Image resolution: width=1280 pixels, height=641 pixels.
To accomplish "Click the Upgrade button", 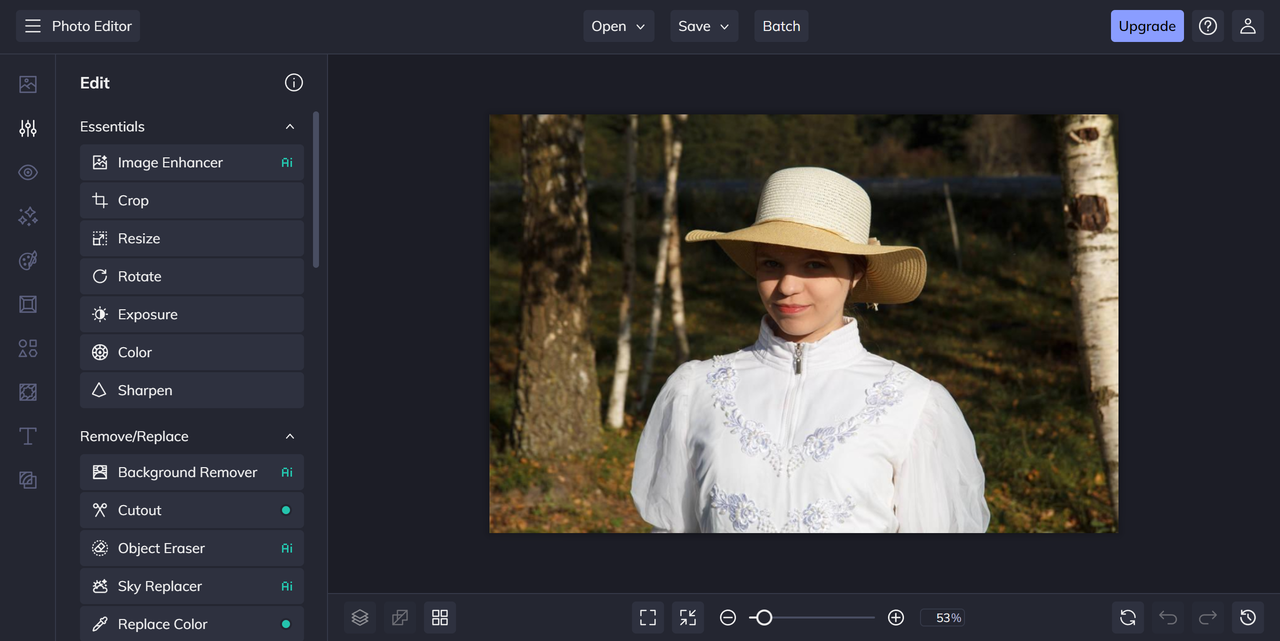I will tap(1147, 26).
